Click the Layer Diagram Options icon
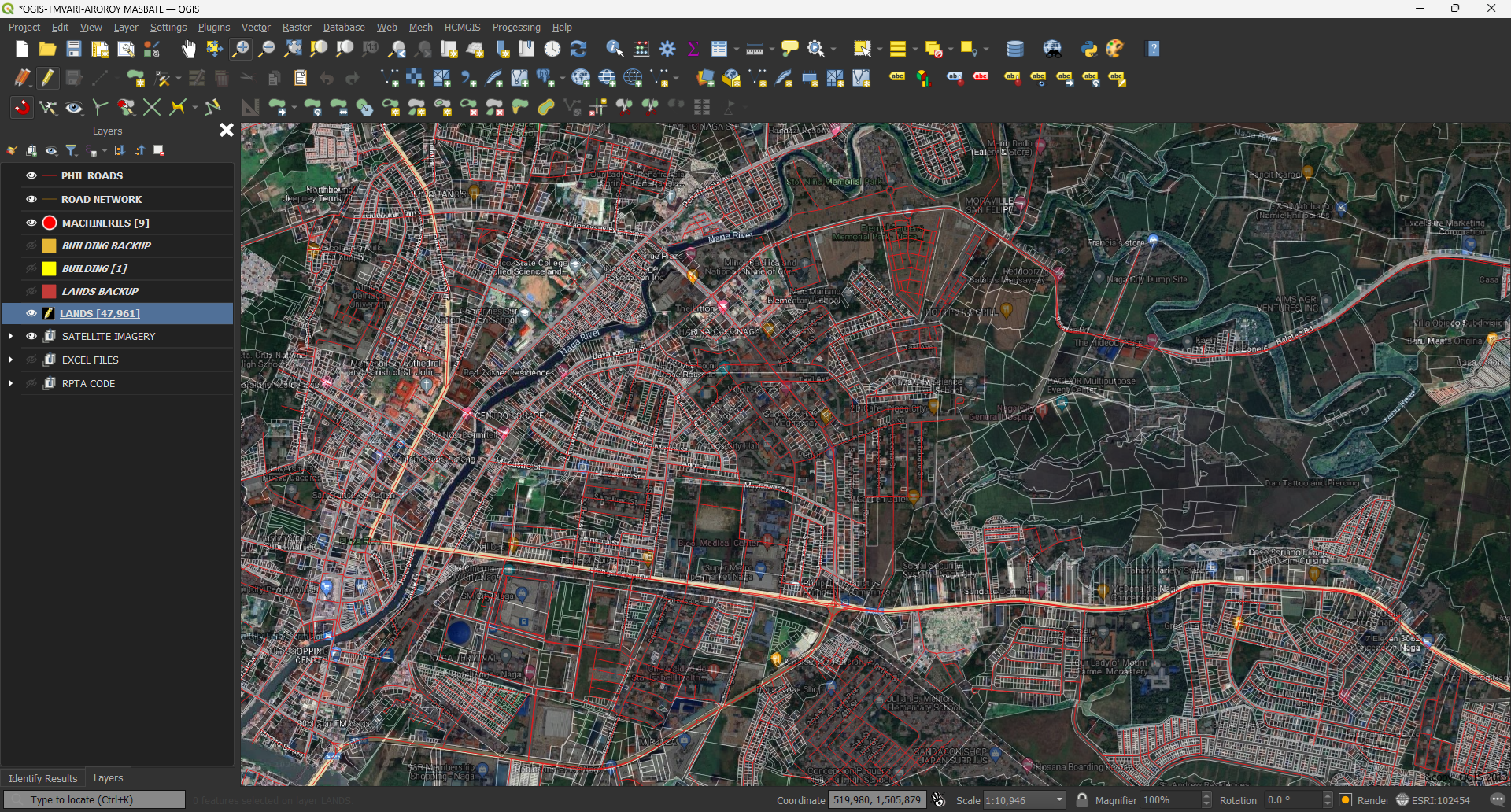The image size is (1511, 812). pyautogui.click(x=923, y=78)
